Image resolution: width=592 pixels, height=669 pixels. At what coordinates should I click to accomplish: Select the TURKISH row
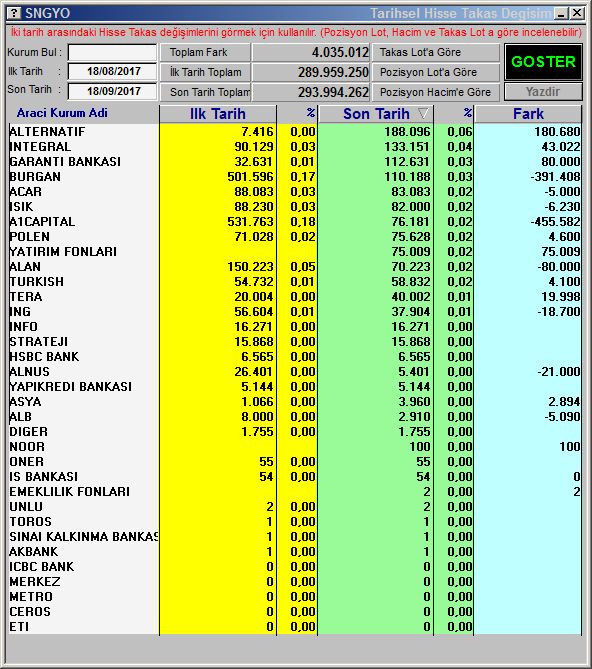tap(295, 282)
